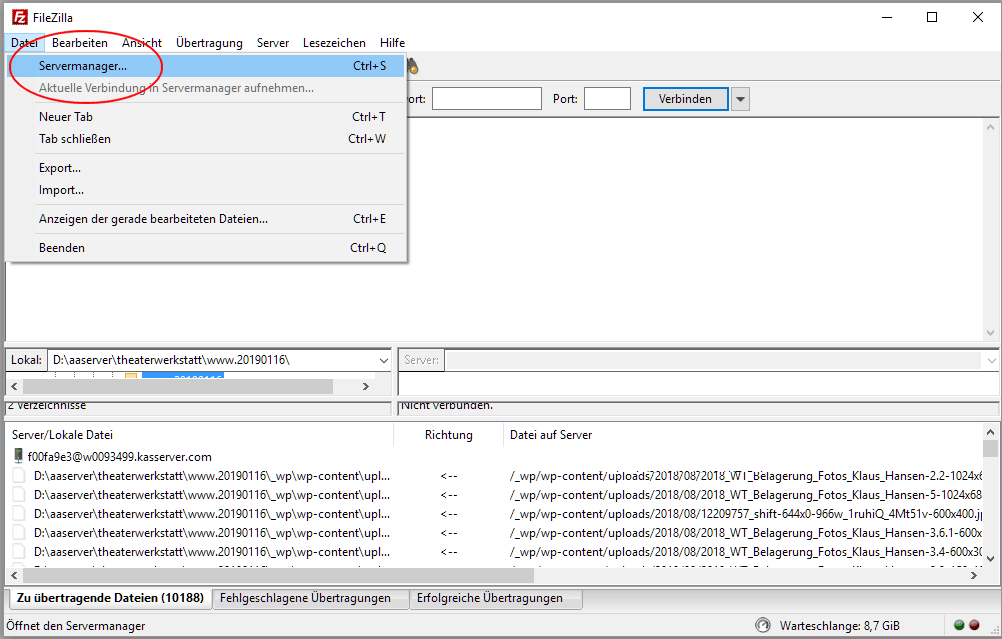1002x639 pixels.
Task: Click file icon of the Klaus_Hansen-2.2 row
Action: (20, 475)
